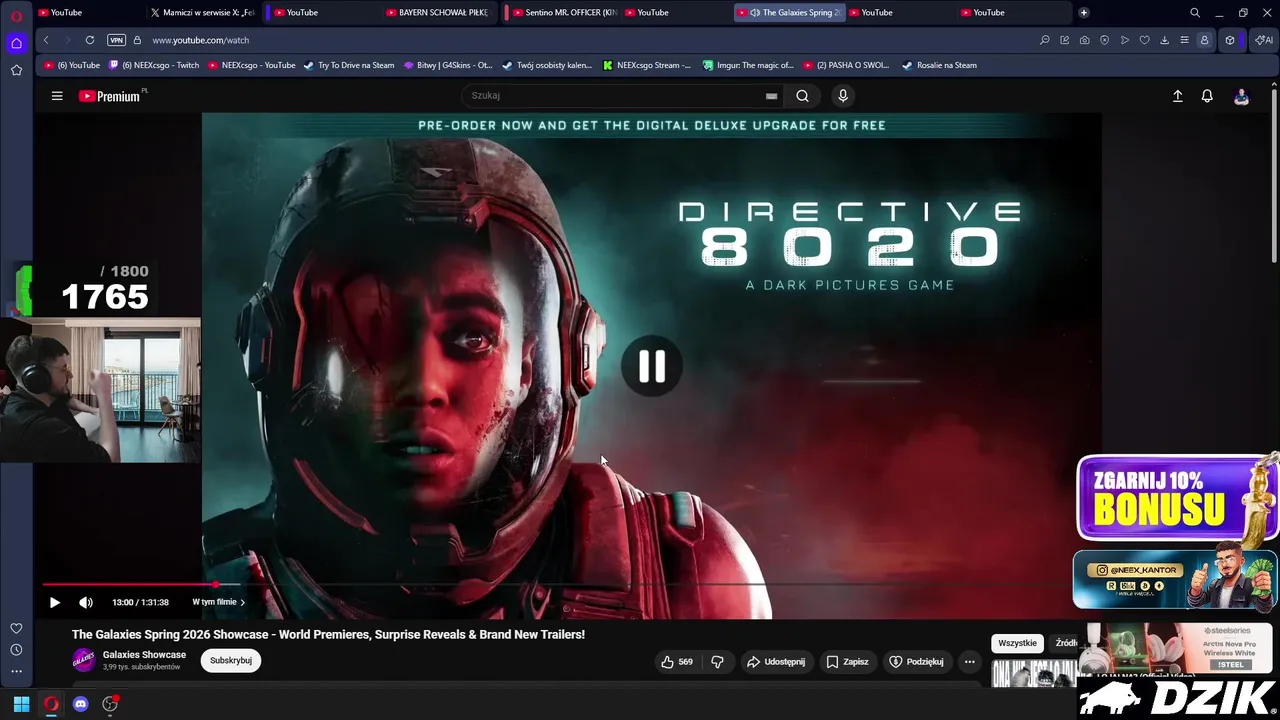Open the tab search magnifier icon
This screenshot has width=1280, height=720.
pos(1195,13)
